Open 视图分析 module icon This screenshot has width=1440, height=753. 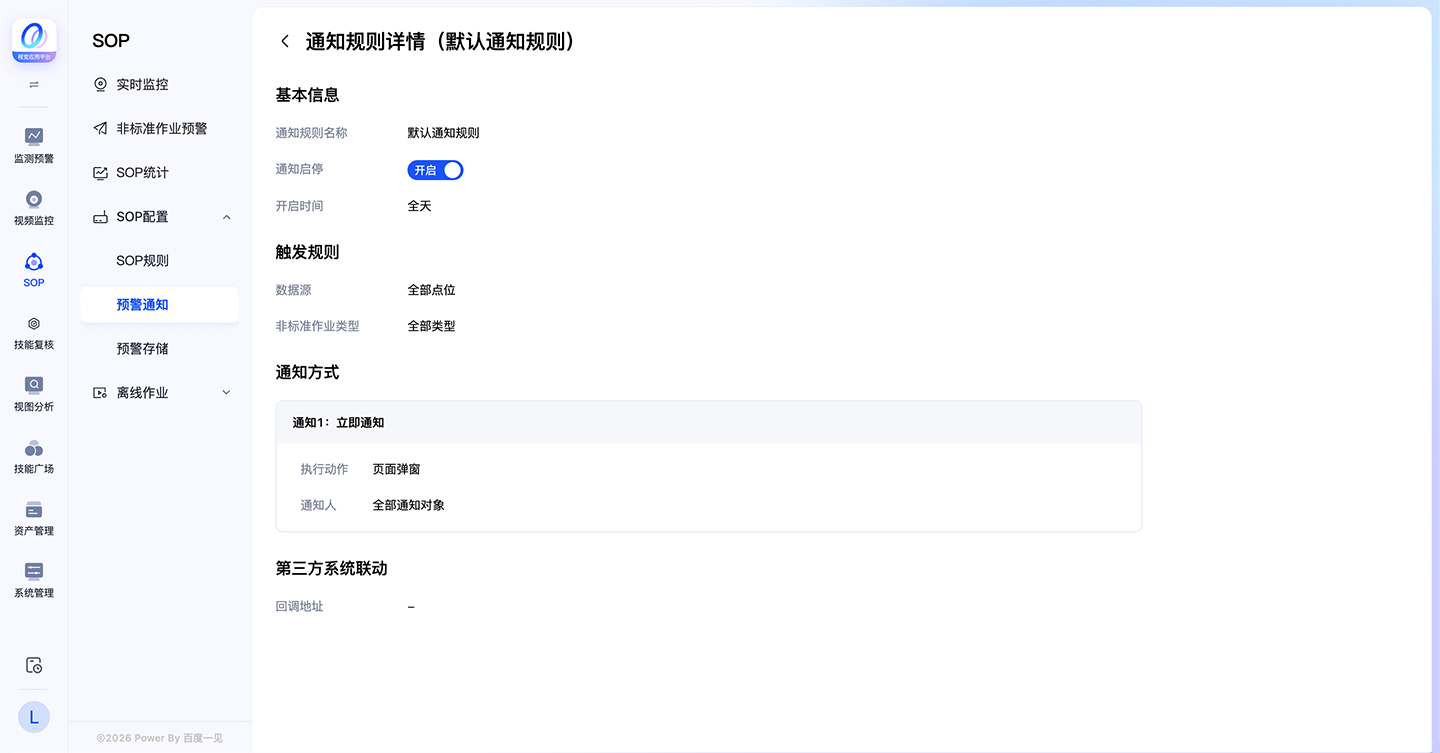(x=34, y=385)
